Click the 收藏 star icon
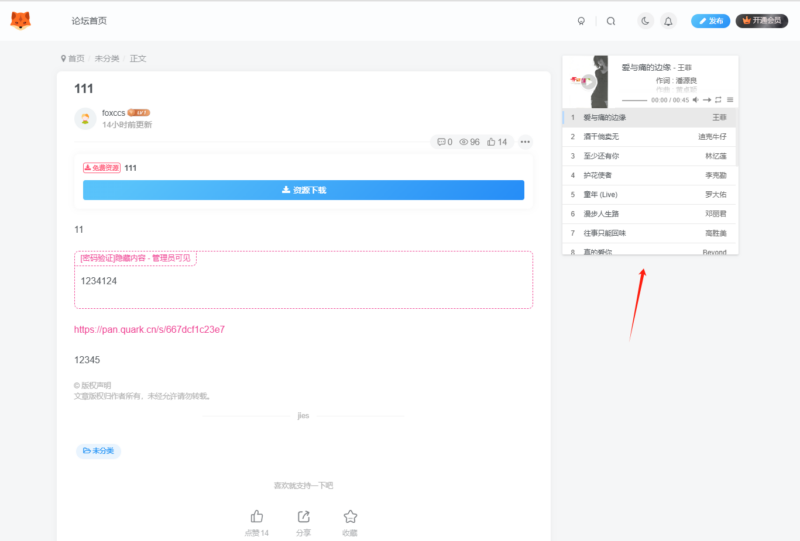Screen dimensions: 800x541 [x=350, y=517]
